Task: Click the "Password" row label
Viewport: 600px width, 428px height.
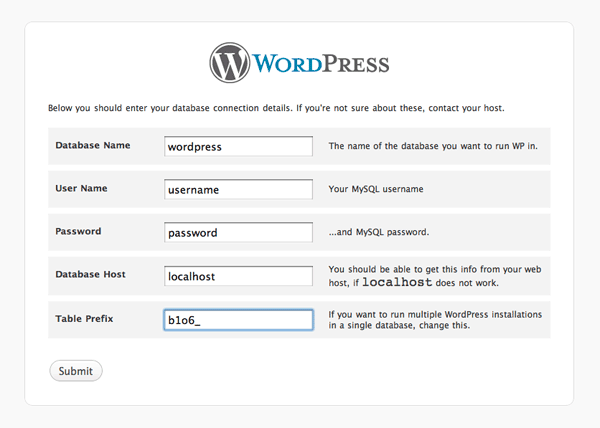Action: pos(78,231)
